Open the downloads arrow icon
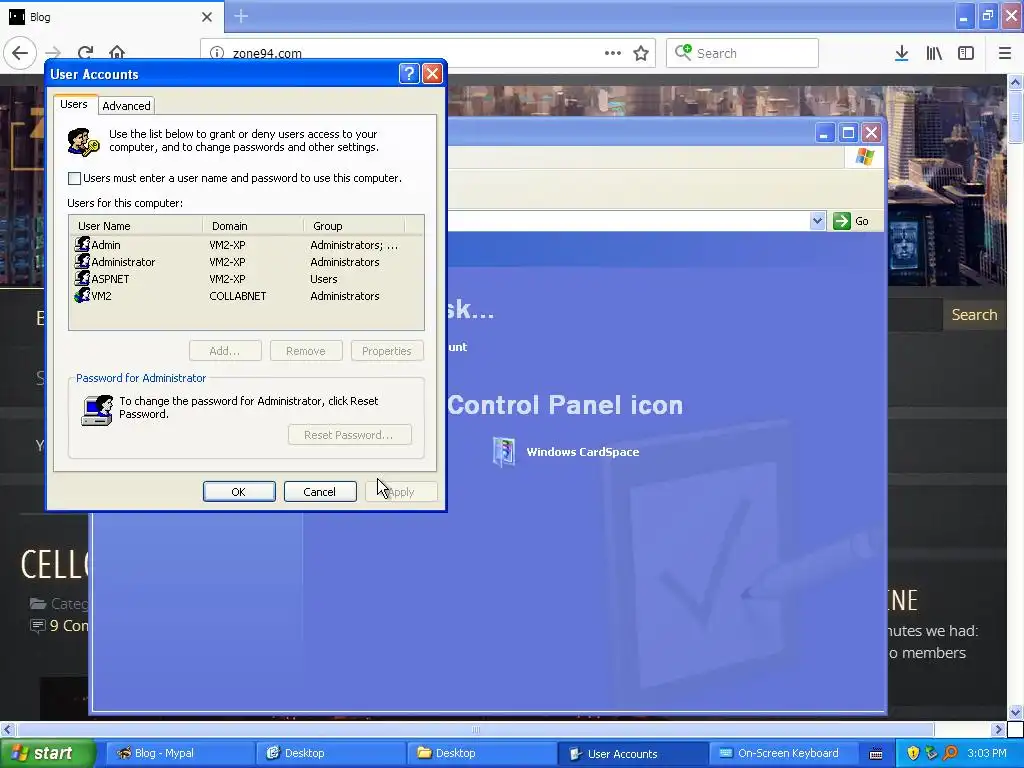Screen dimensions: 1024x768 click(901, 54)
